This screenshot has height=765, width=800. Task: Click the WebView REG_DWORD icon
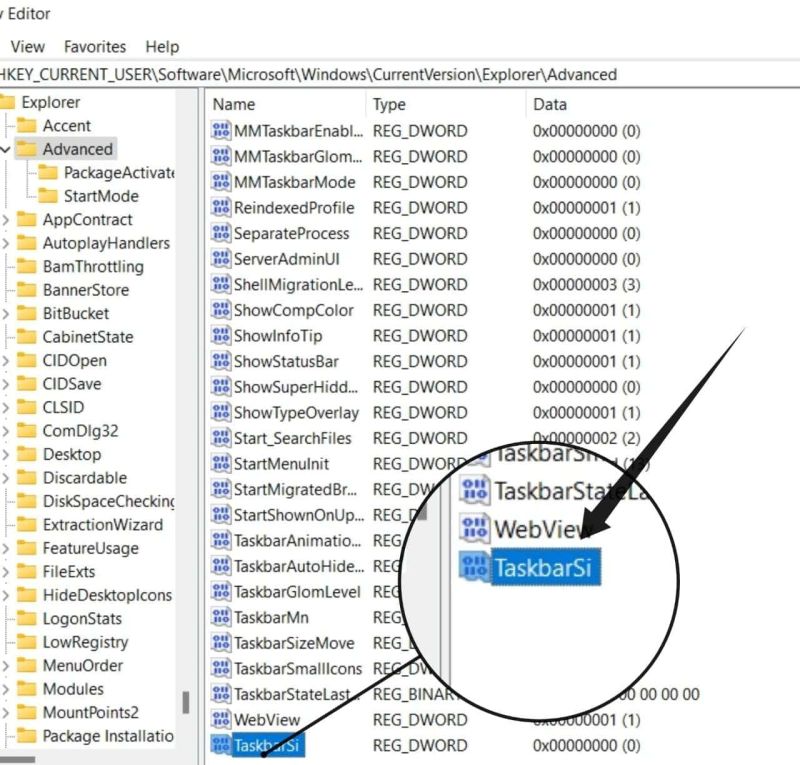coord(222,719)
